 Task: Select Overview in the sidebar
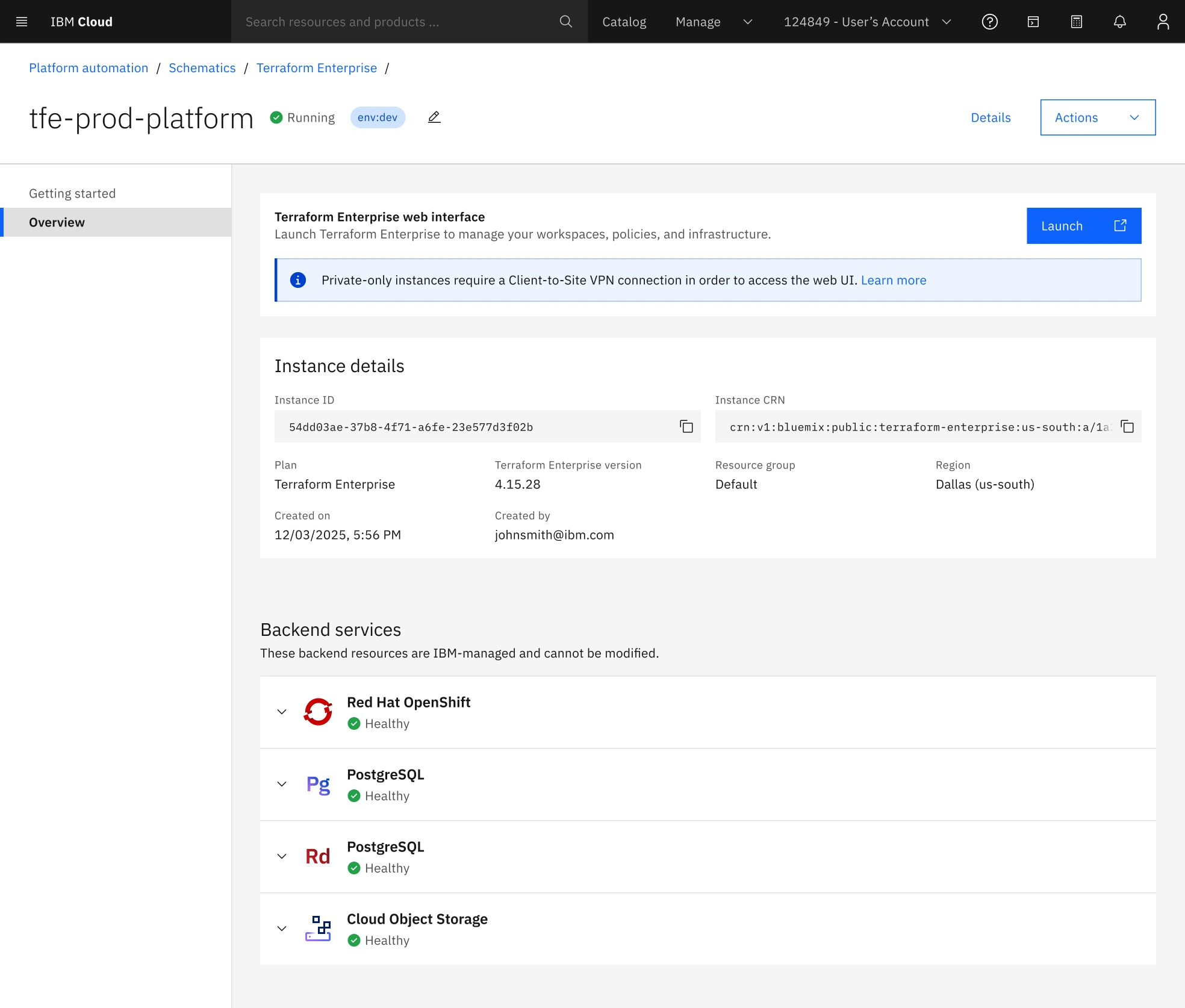pyautogui.click(x=116, y=222)
